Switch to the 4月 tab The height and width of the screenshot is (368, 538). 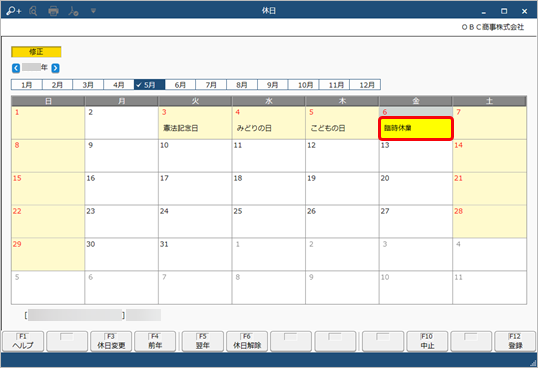point(119,85)
